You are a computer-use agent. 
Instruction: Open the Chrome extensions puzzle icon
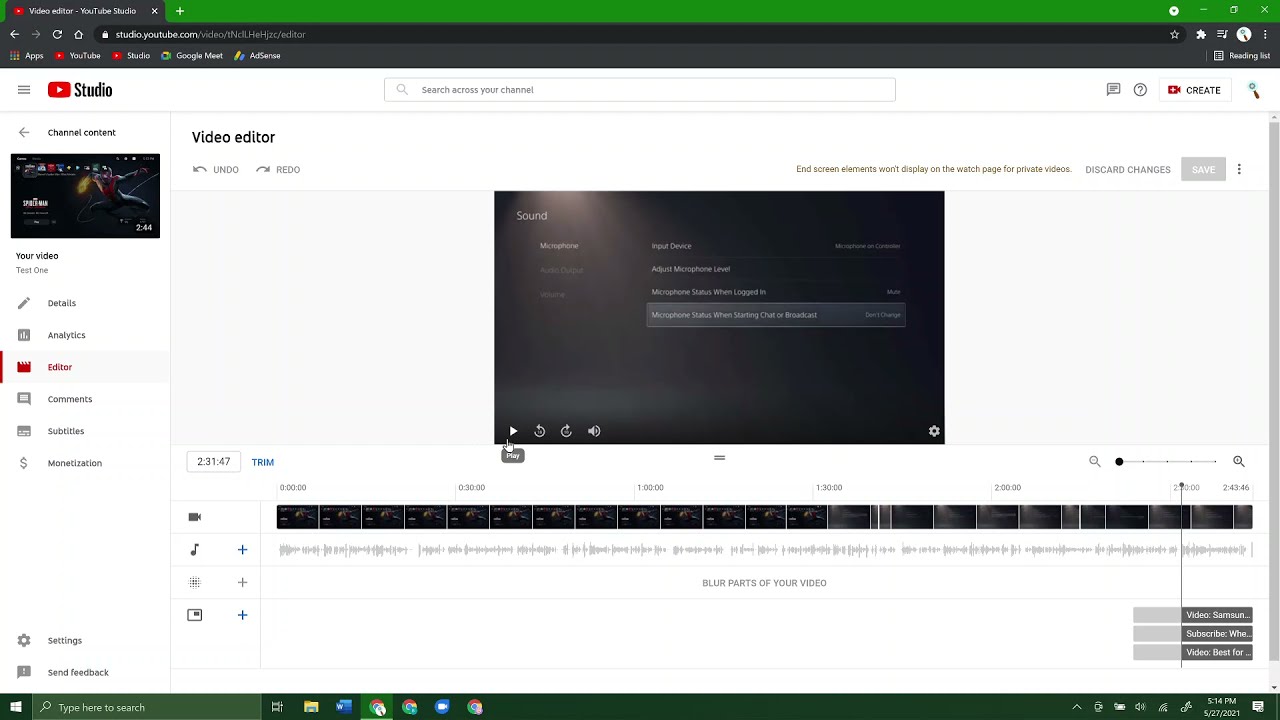point(1201,34)
